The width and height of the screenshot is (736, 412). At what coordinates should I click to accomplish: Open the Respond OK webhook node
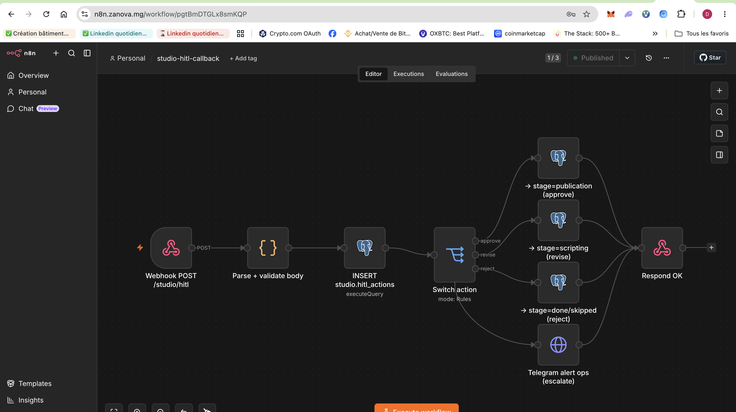[x=662, y=248]
